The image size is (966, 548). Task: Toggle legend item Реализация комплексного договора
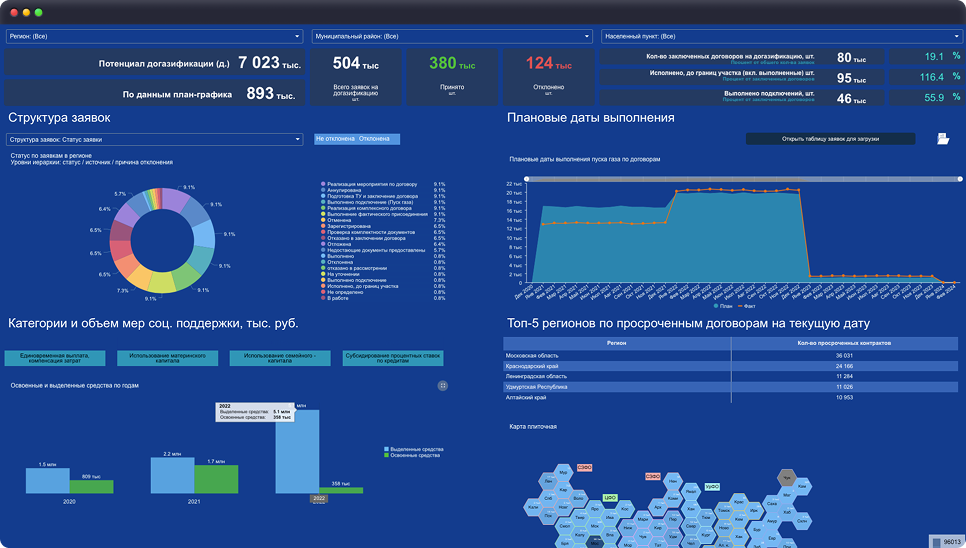pos(367,208)
